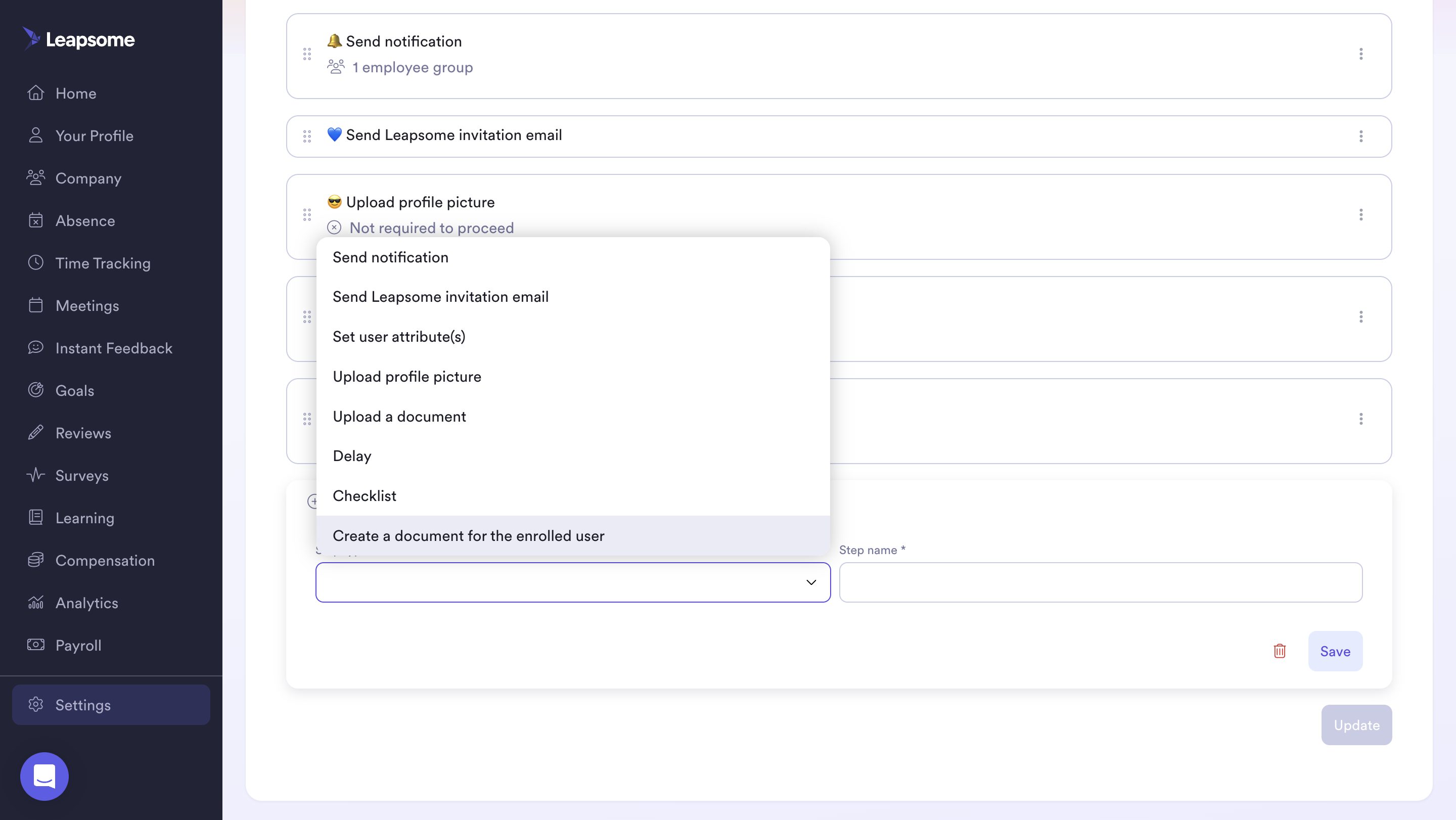The height and width of the screenshot is (820, 1456).
Task: Open the Send notification step options menu
Action: 1360,54
